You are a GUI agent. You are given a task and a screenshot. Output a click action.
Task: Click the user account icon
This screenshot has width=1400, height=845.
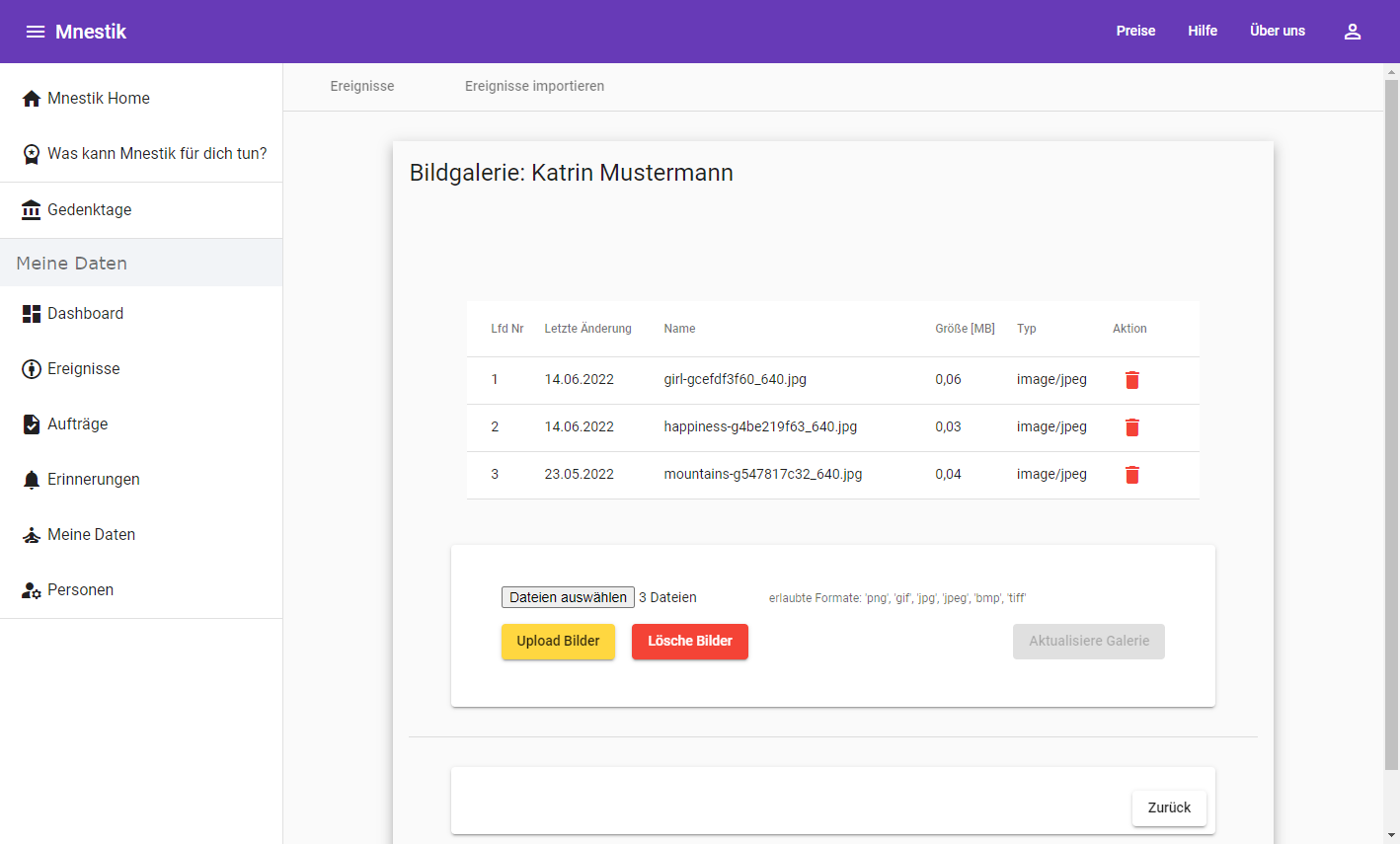(1352, 32)
